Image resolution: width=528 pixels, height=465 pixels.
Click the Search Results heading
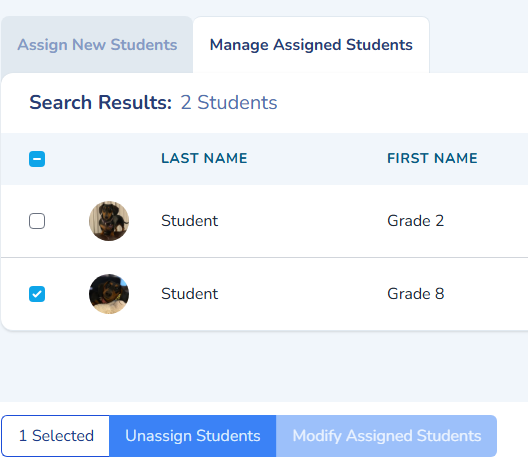point(101,102)
